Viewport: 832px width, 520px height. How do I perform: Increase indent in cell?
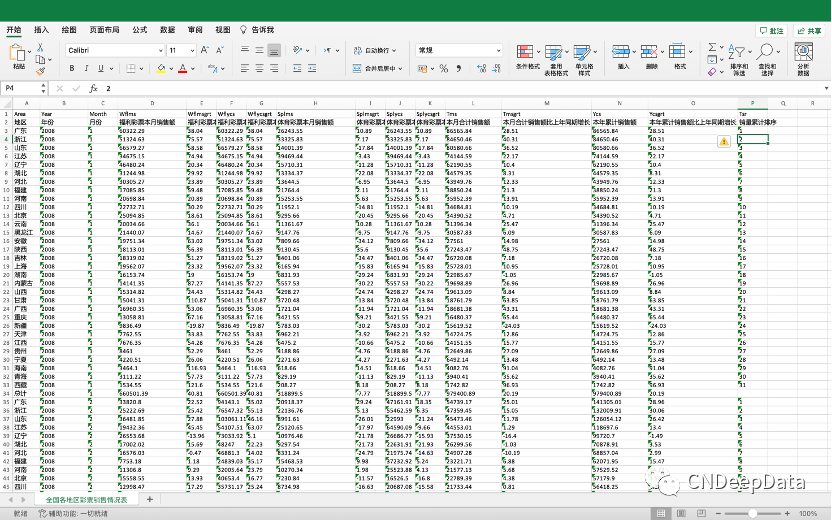point(312,68)
